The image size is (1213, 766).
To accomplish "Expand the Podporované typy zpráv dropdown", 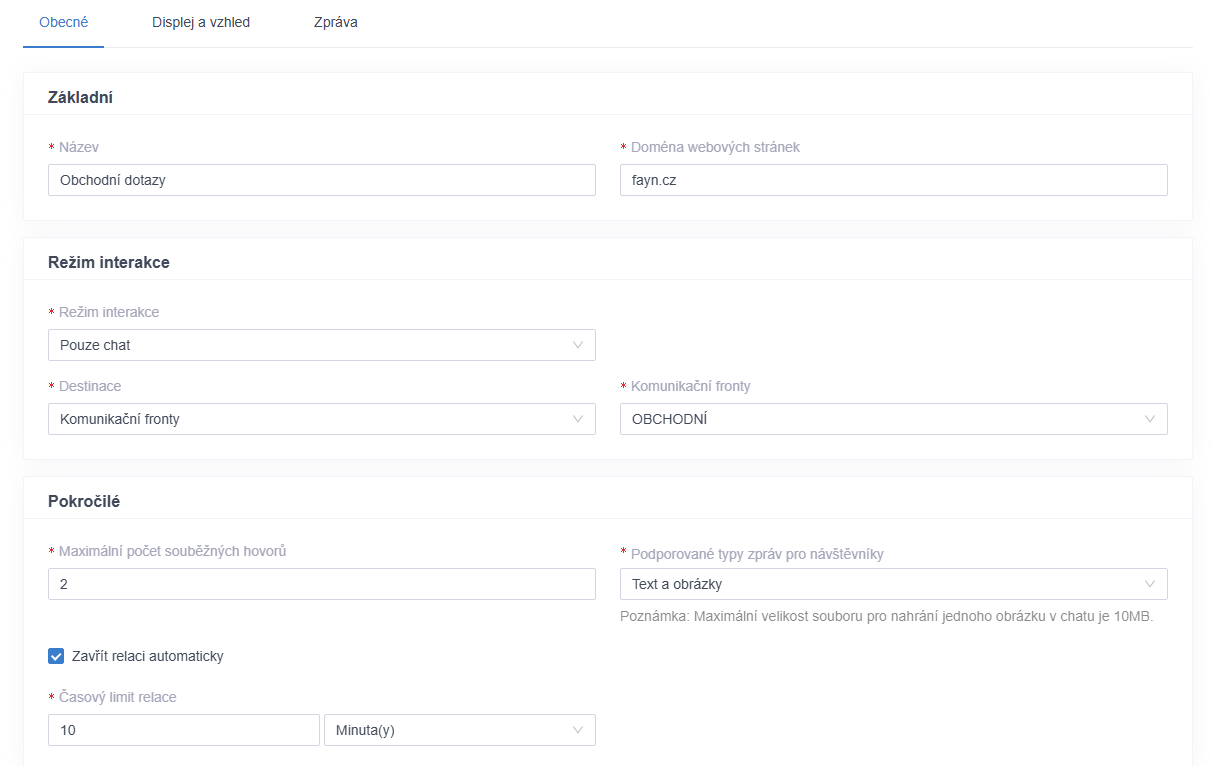I will click(892, 584).
